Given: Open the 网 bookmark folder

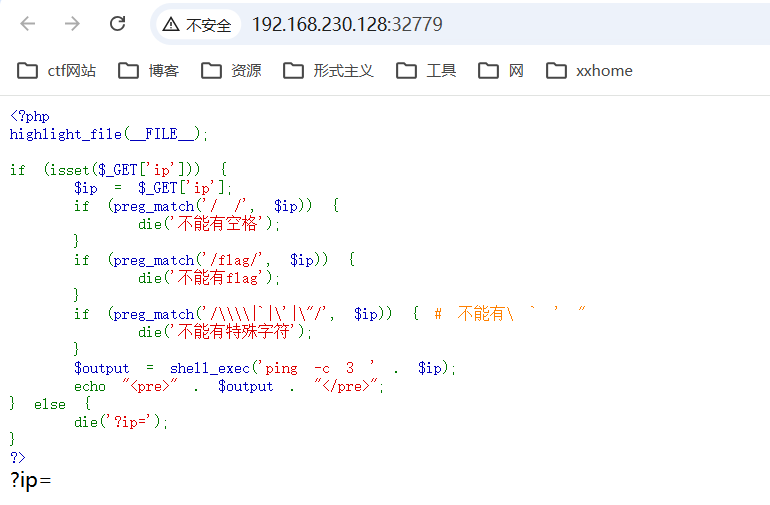Looking at the screenshot, I should (x=500, y=71).
